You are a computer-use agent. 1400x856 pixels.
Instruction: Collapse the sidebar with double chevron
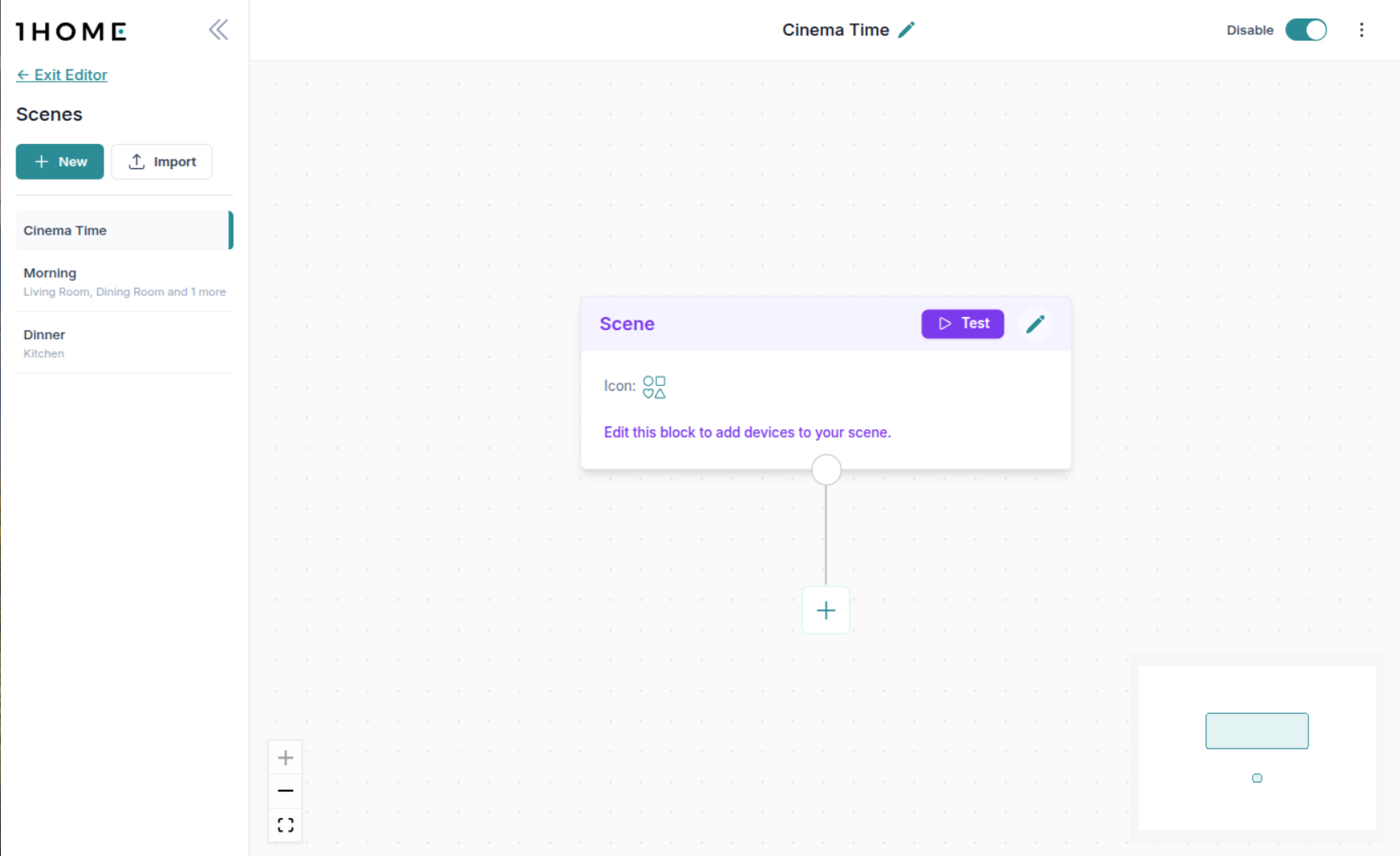[x=218, y=30]
